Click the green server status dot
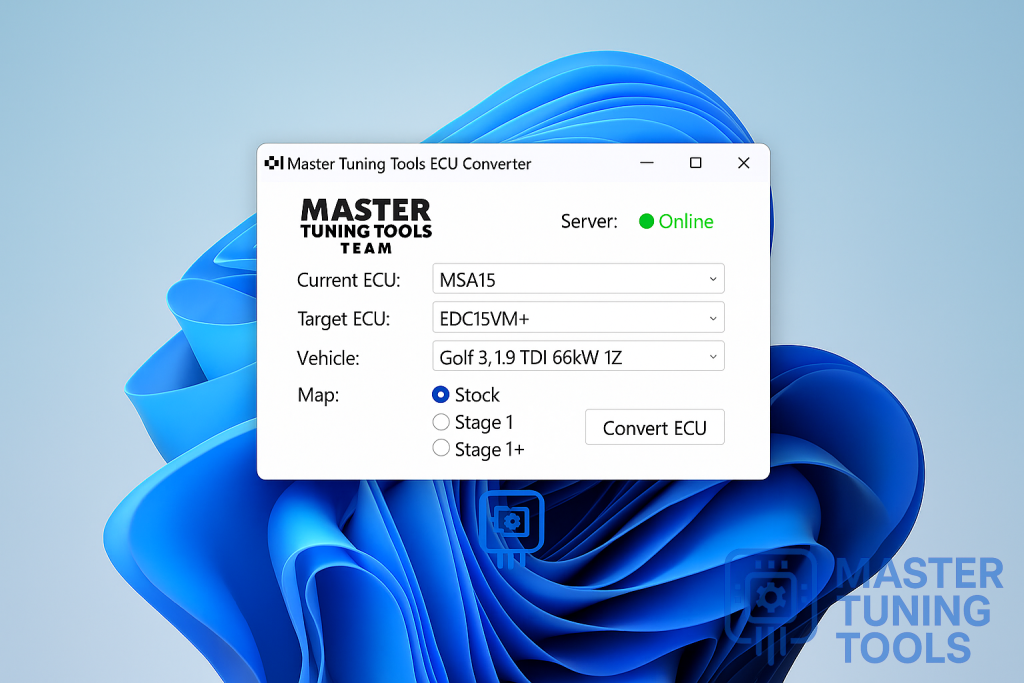 pyautogui.click(x=646, y=222)
